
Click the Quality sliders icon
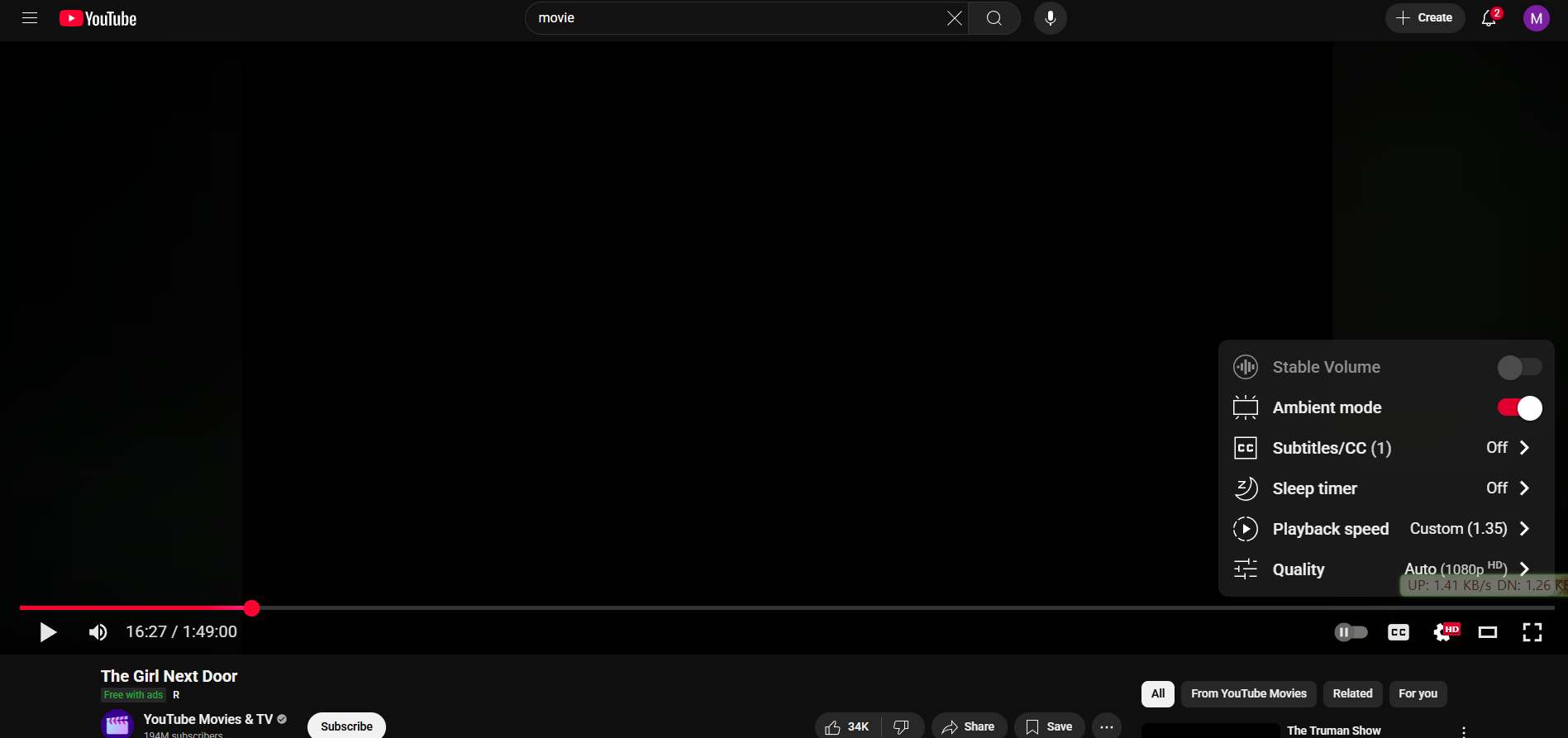1246,569
